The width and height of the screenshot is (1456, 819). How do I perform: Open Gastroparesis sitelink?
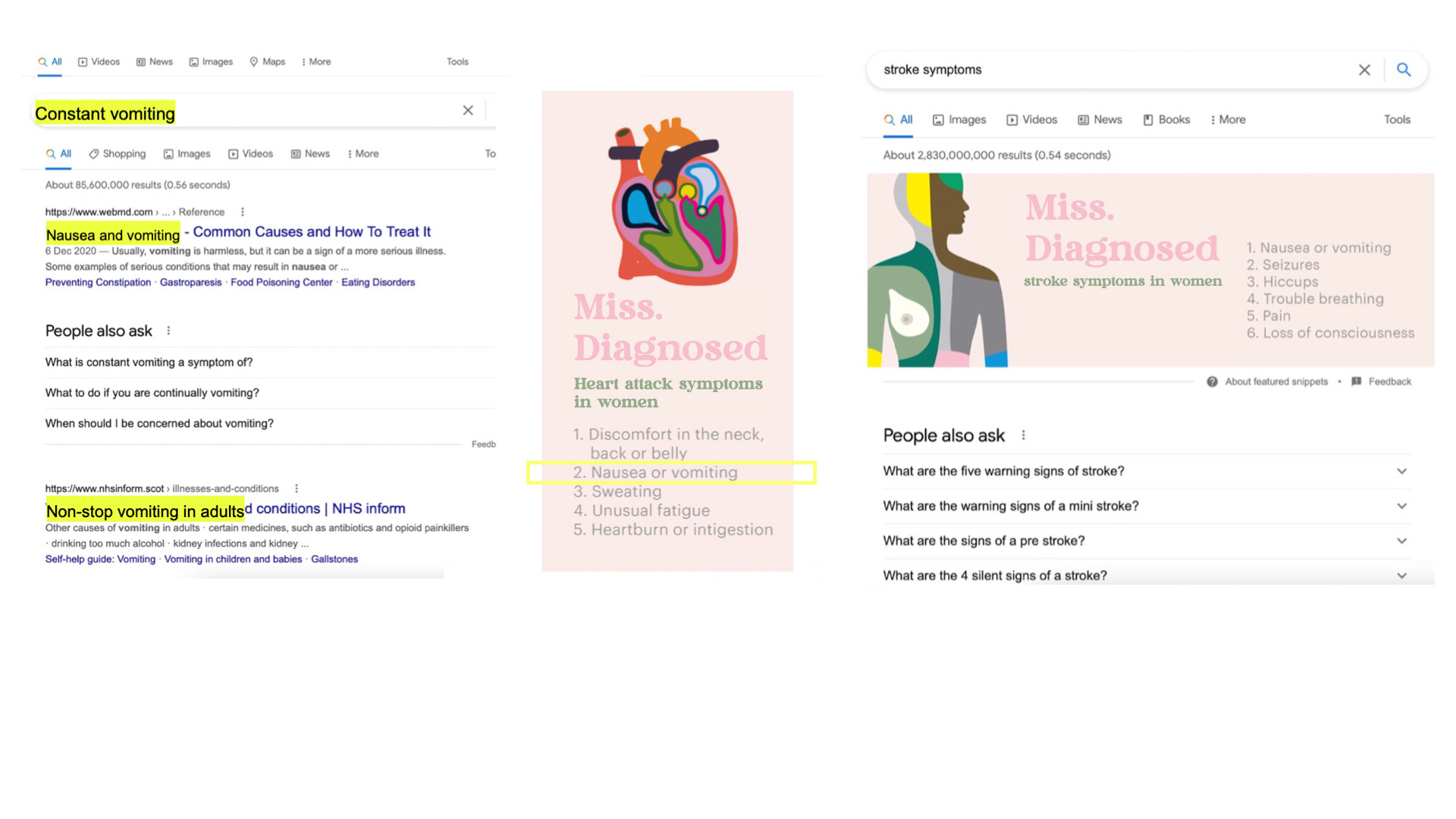pos(190,282)
